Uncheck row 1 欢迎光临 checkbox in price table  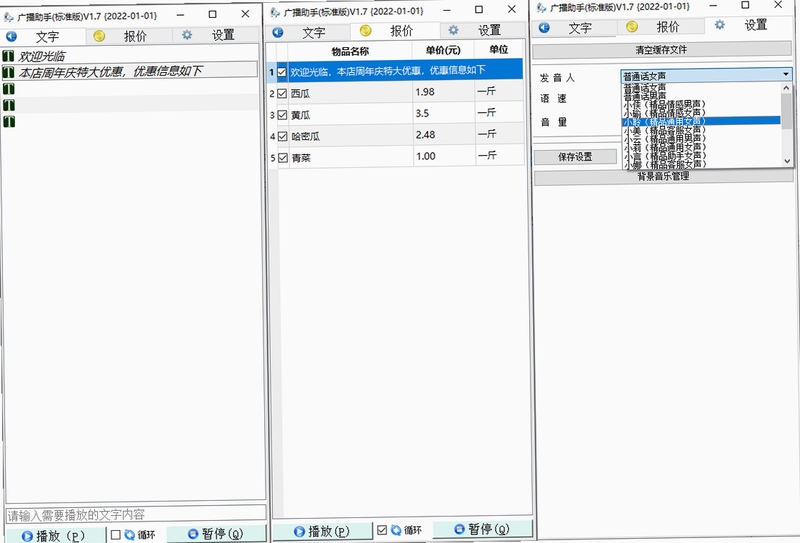[282, 72]
